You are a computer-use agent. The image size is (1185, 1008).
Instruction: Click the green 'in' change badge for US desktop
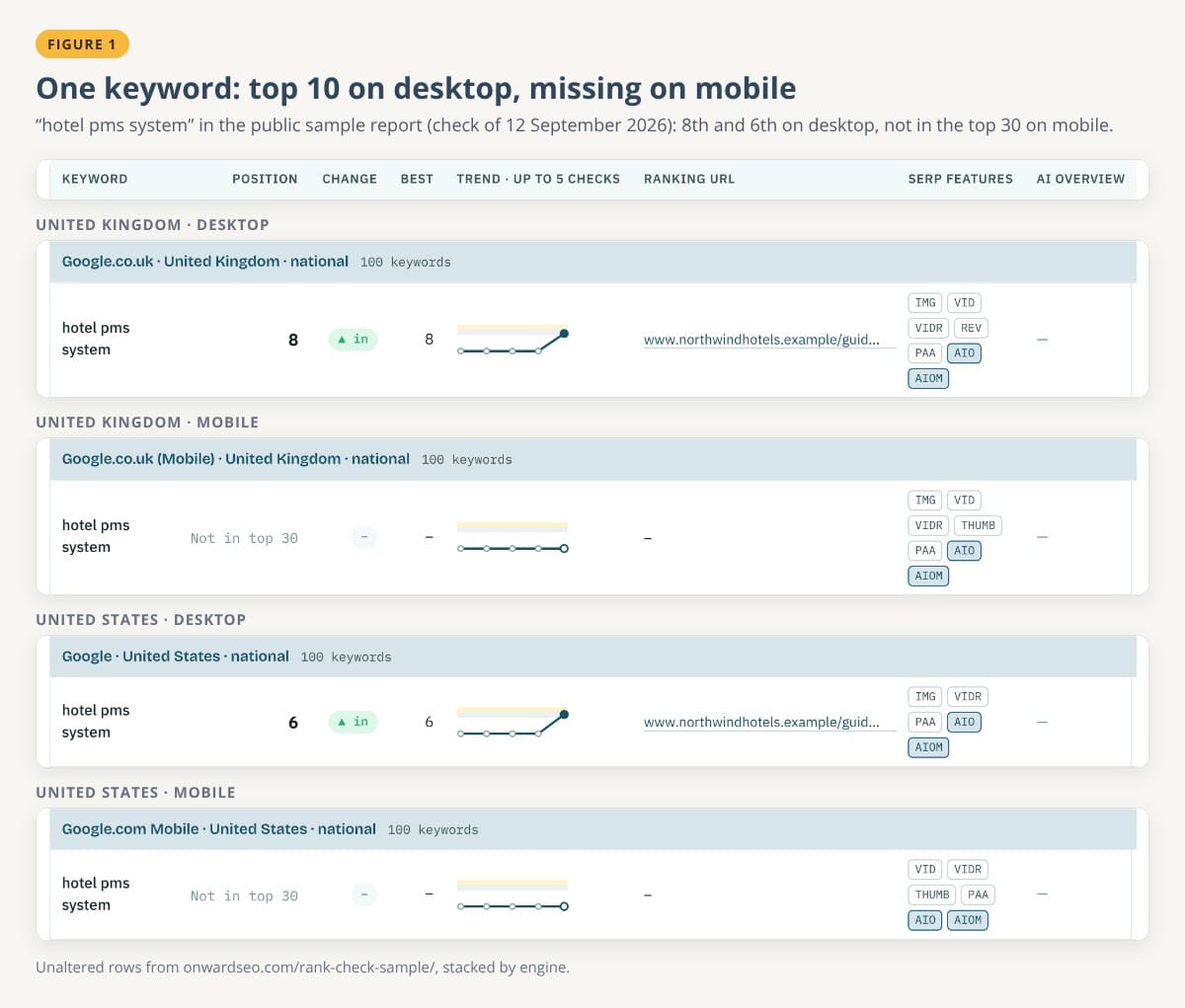353,723
